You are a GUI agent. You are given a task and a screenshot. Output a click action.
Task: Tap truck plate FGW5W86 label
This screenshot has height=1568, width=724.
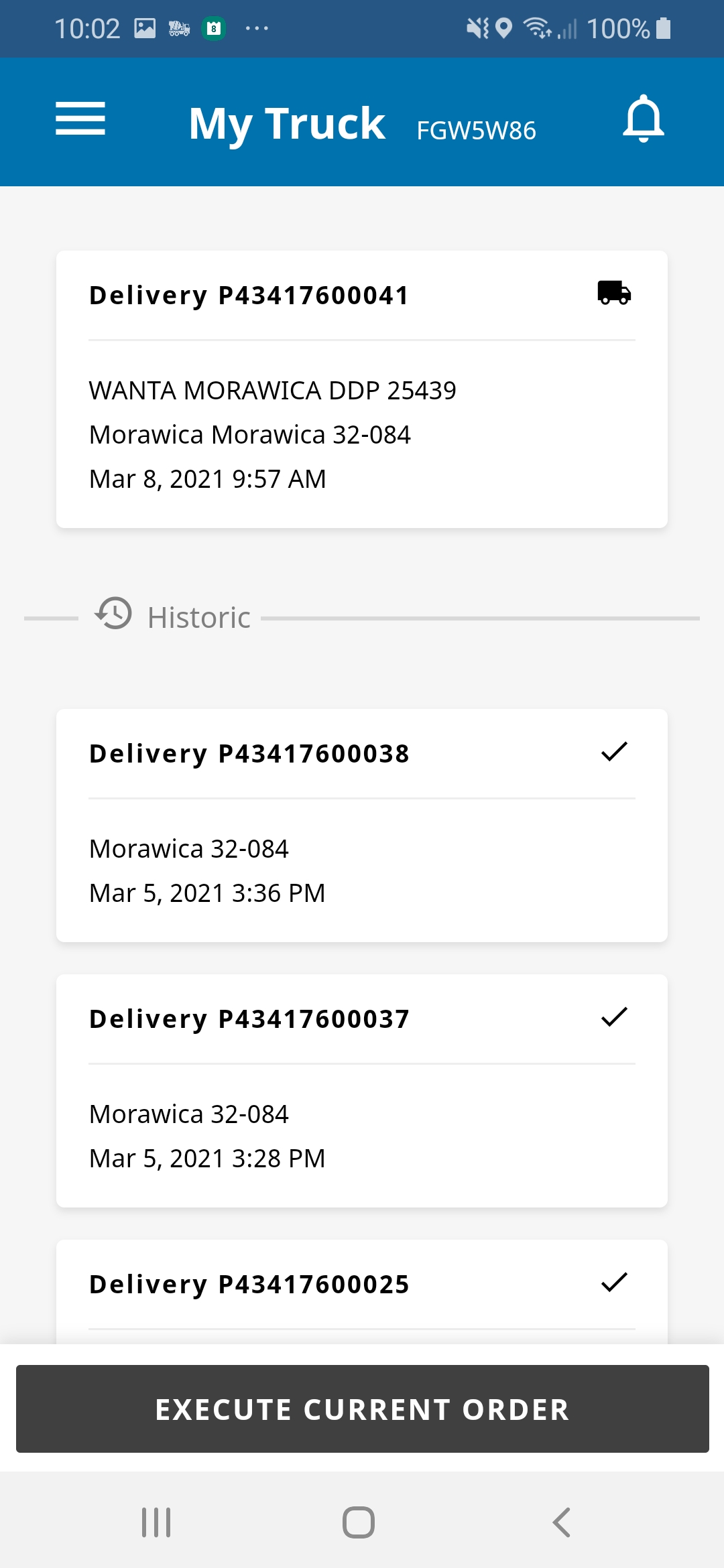tap(476, 131)
